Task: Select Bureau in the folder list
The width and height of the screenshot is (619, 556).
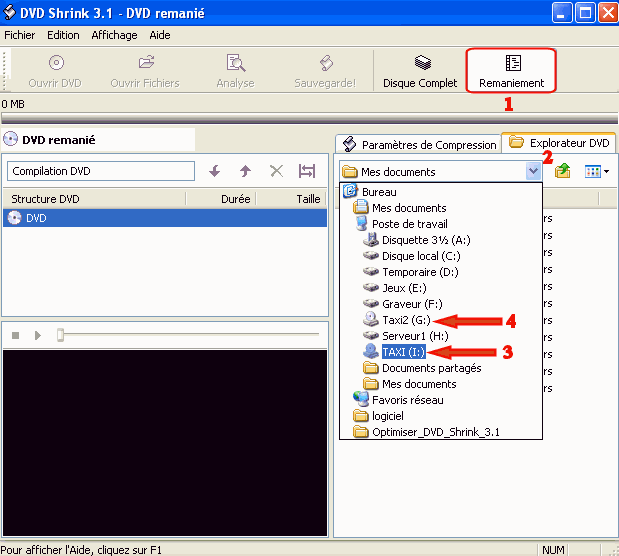Action: click(x=379, y=192)
